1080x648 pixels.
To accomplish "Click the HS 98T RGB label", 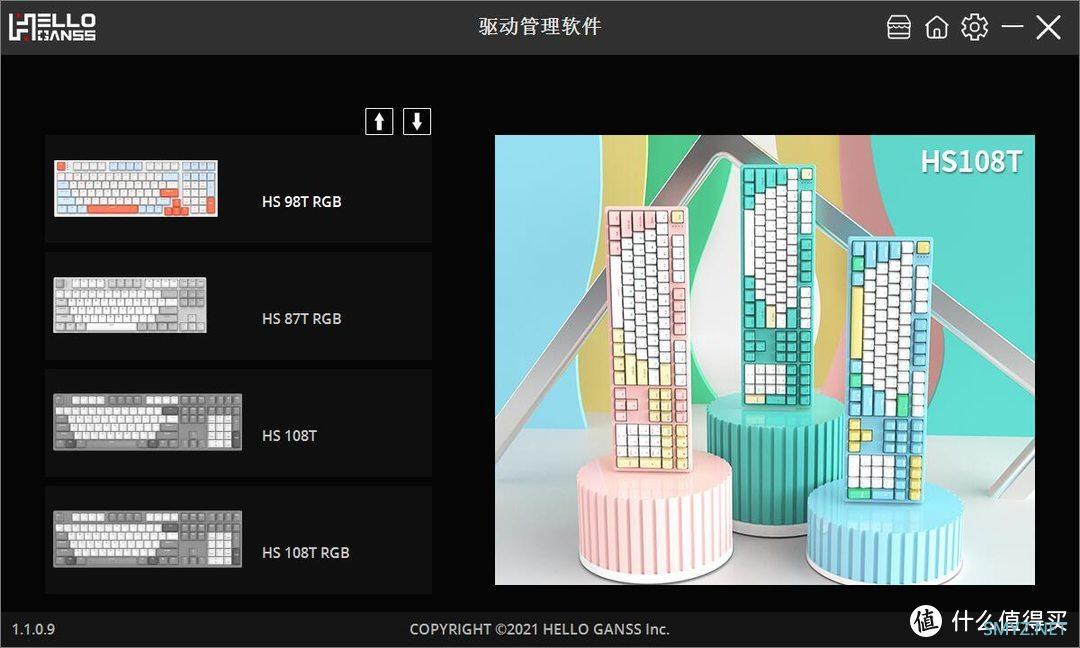I will [x=302, y=202].
